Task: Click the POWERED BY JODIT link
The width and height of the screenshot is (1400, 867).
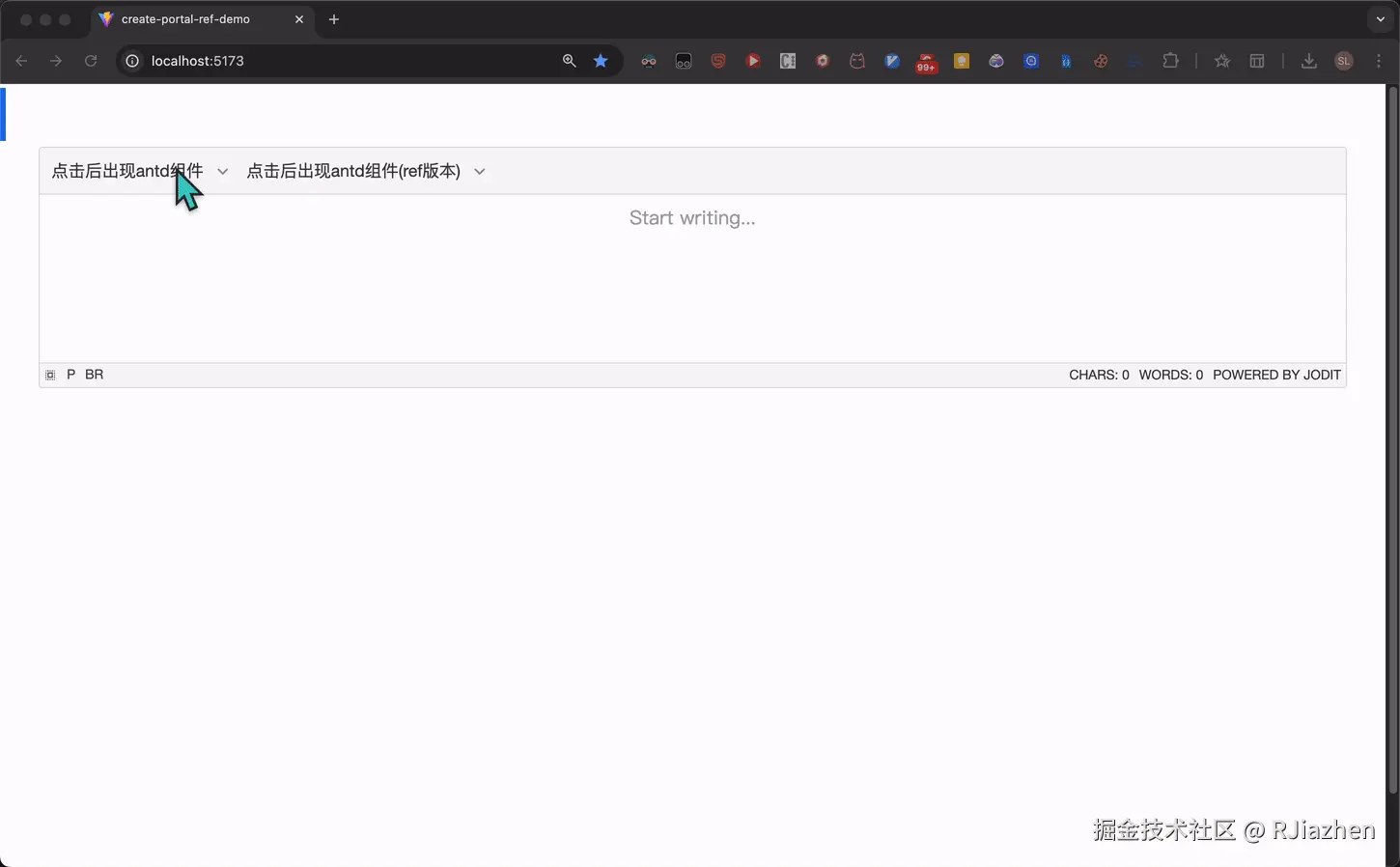Action: pos(1276,375)
